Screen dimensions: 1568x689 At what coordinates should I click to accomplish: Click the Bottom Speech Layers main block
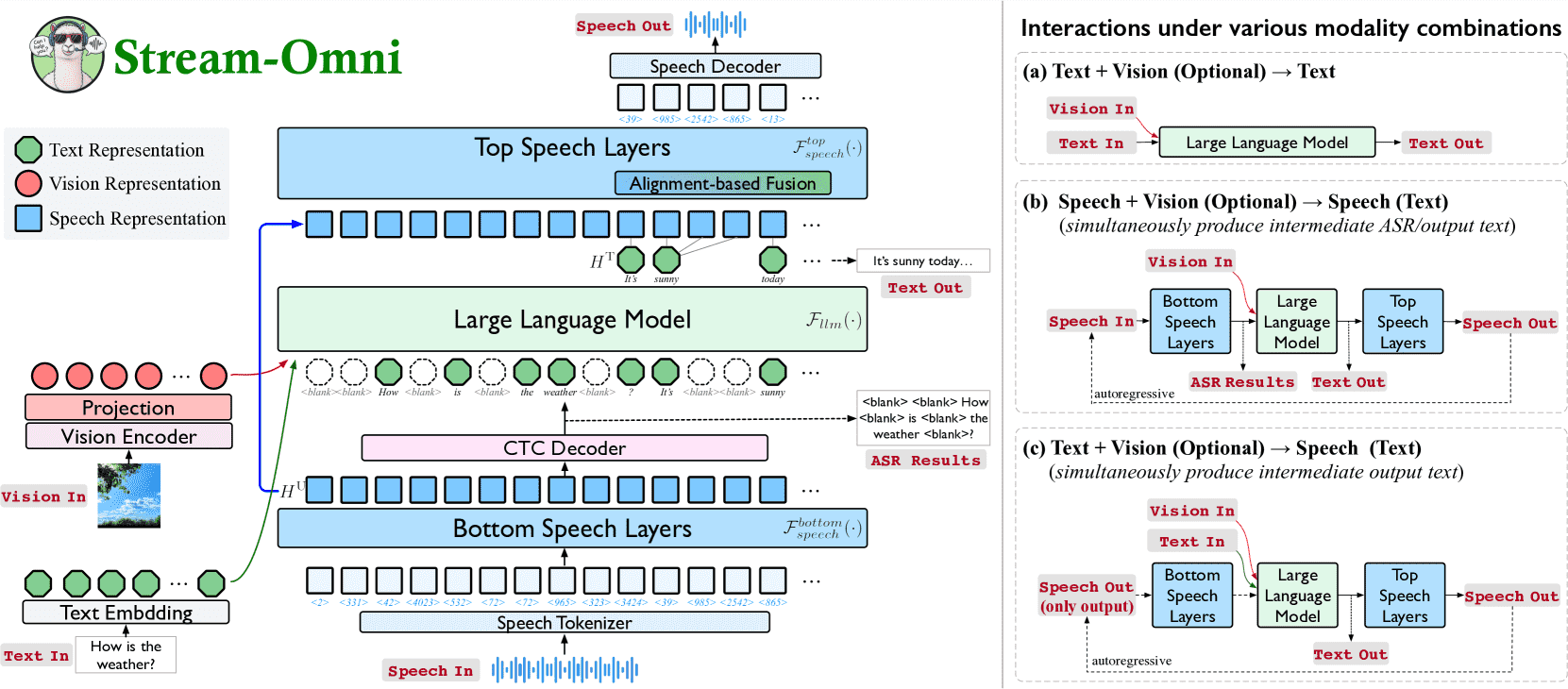coord(572,529)
